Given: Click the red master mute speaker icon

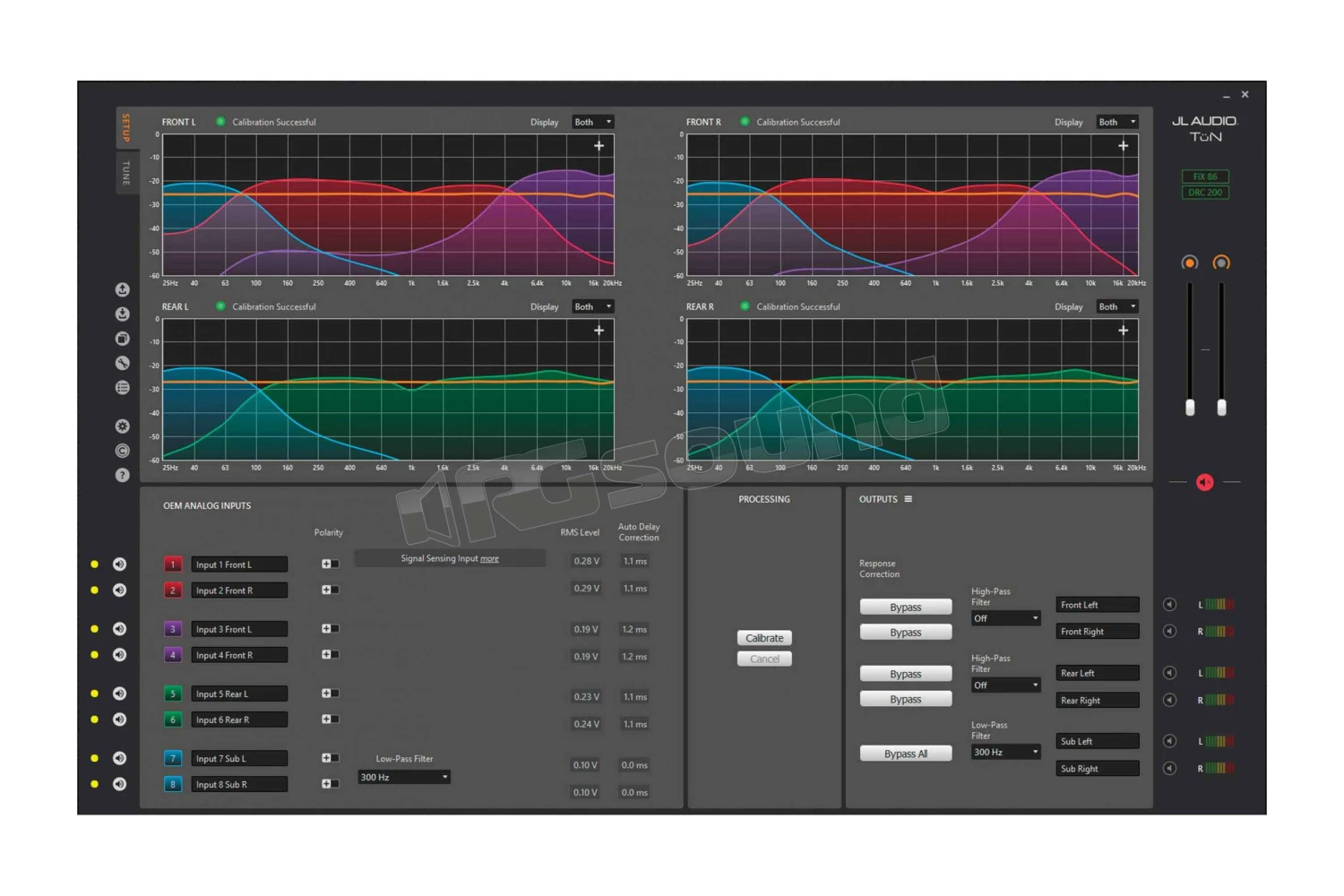Looking at the screenshot, I should 1204,483.
